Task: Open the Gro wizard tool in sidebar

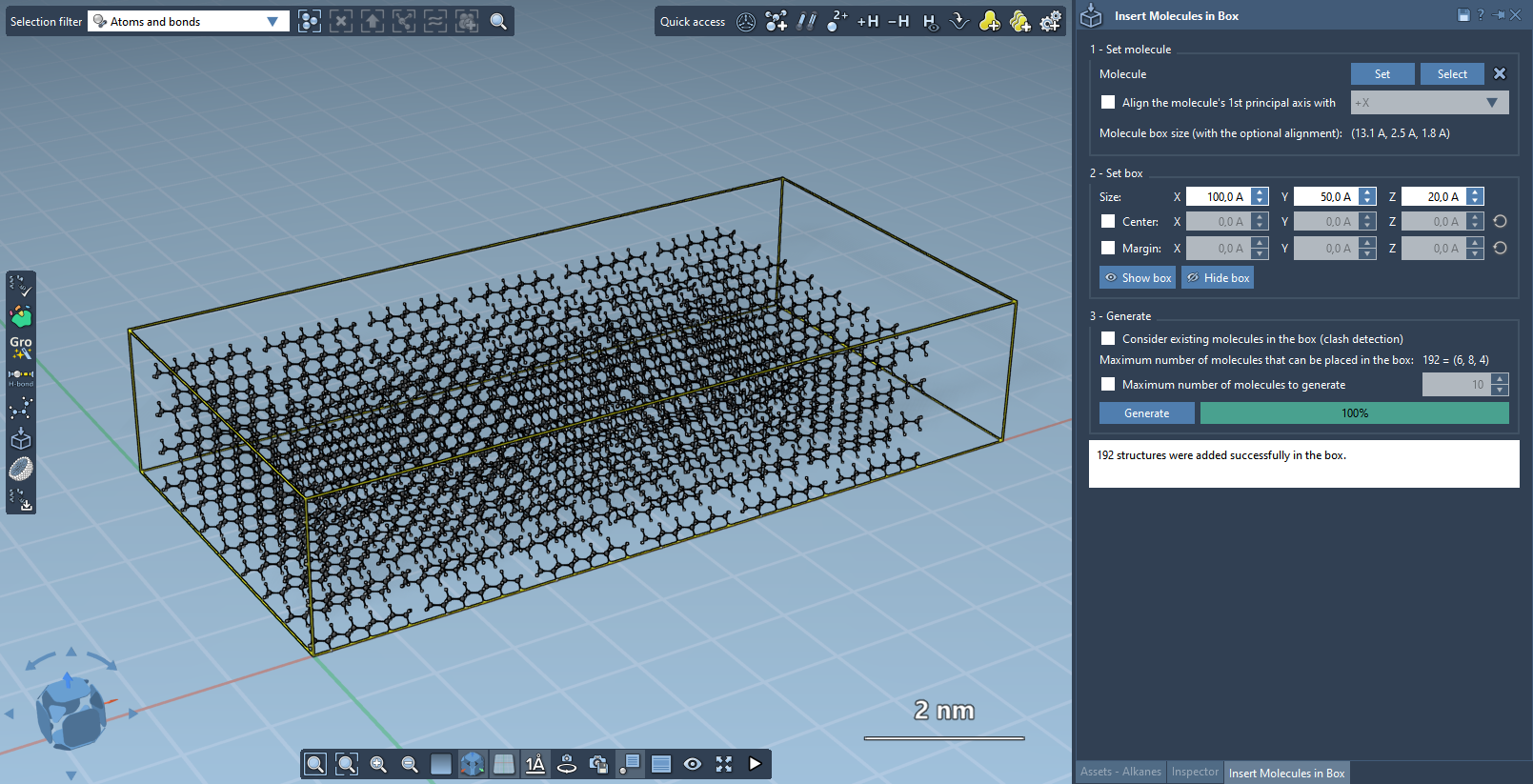Action: coord(20,346)
